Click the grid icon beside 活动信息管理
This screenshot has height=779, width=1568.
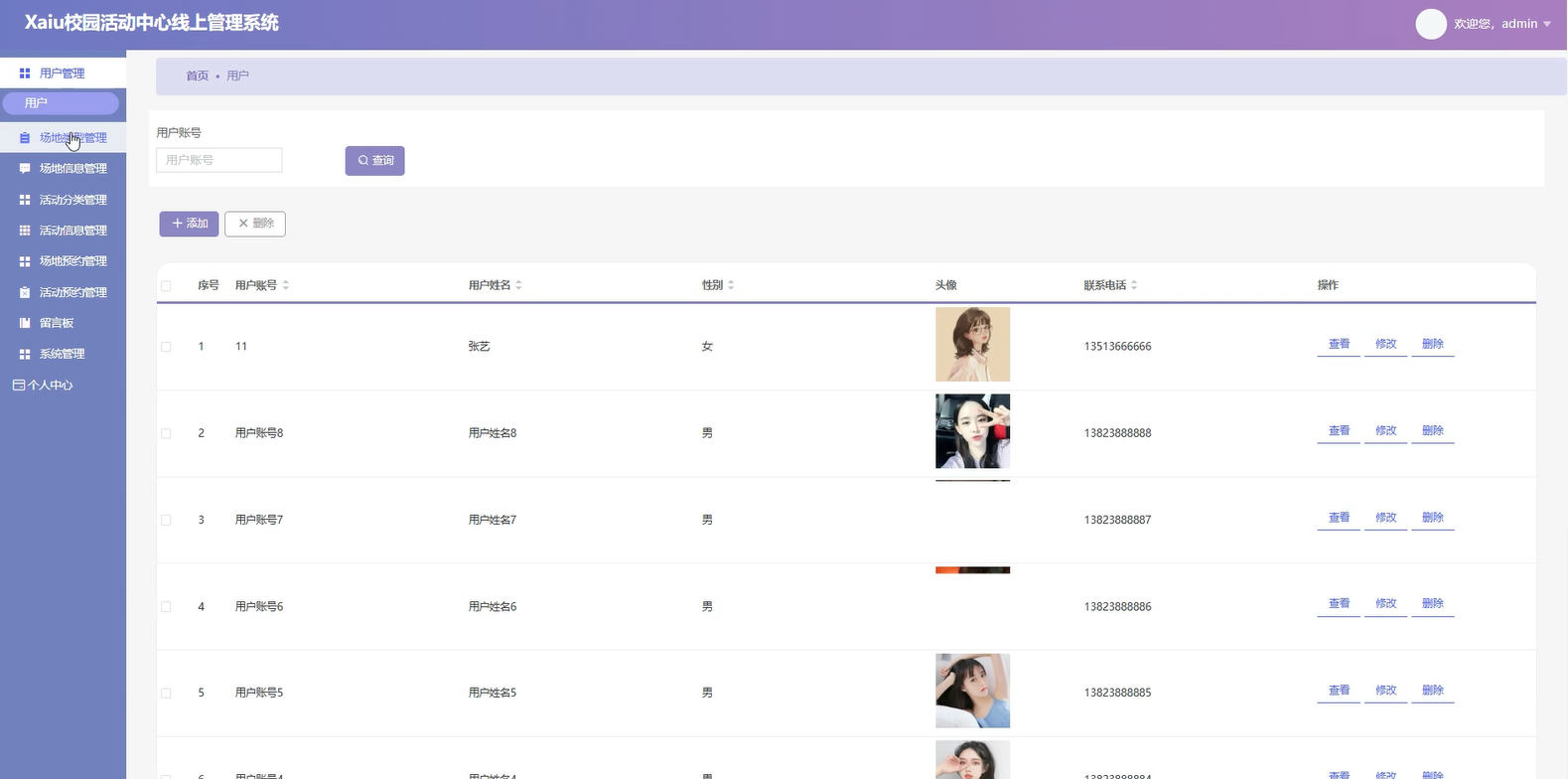(25, 231)
